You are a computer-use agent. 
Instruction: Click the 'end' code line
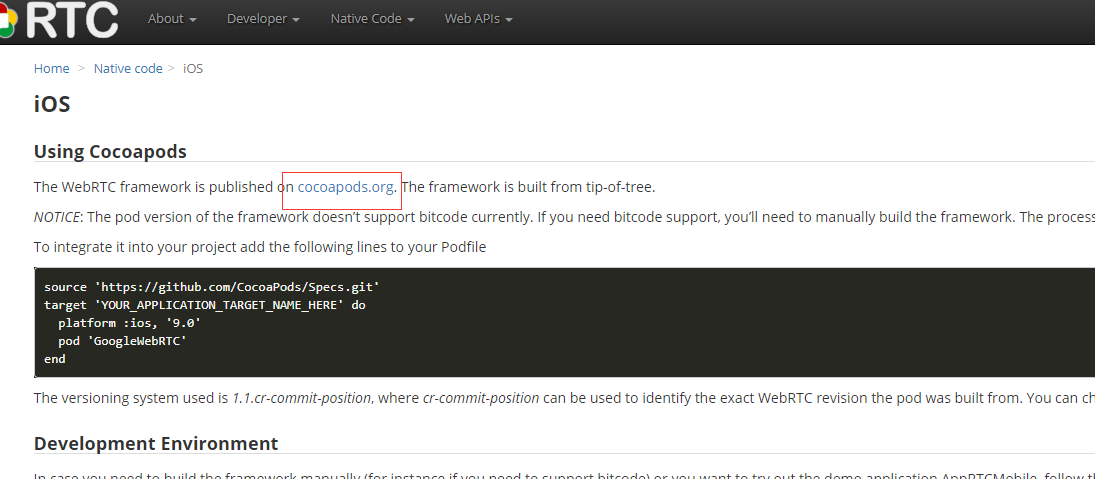[54, 360]
